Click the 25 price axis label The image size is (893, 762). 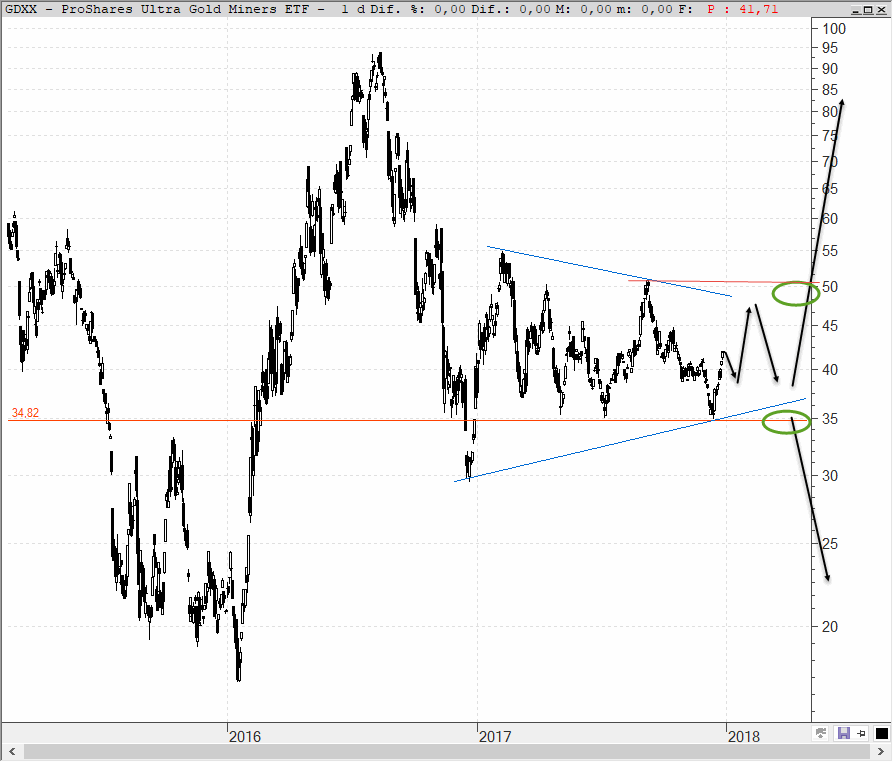click(830, 544)
